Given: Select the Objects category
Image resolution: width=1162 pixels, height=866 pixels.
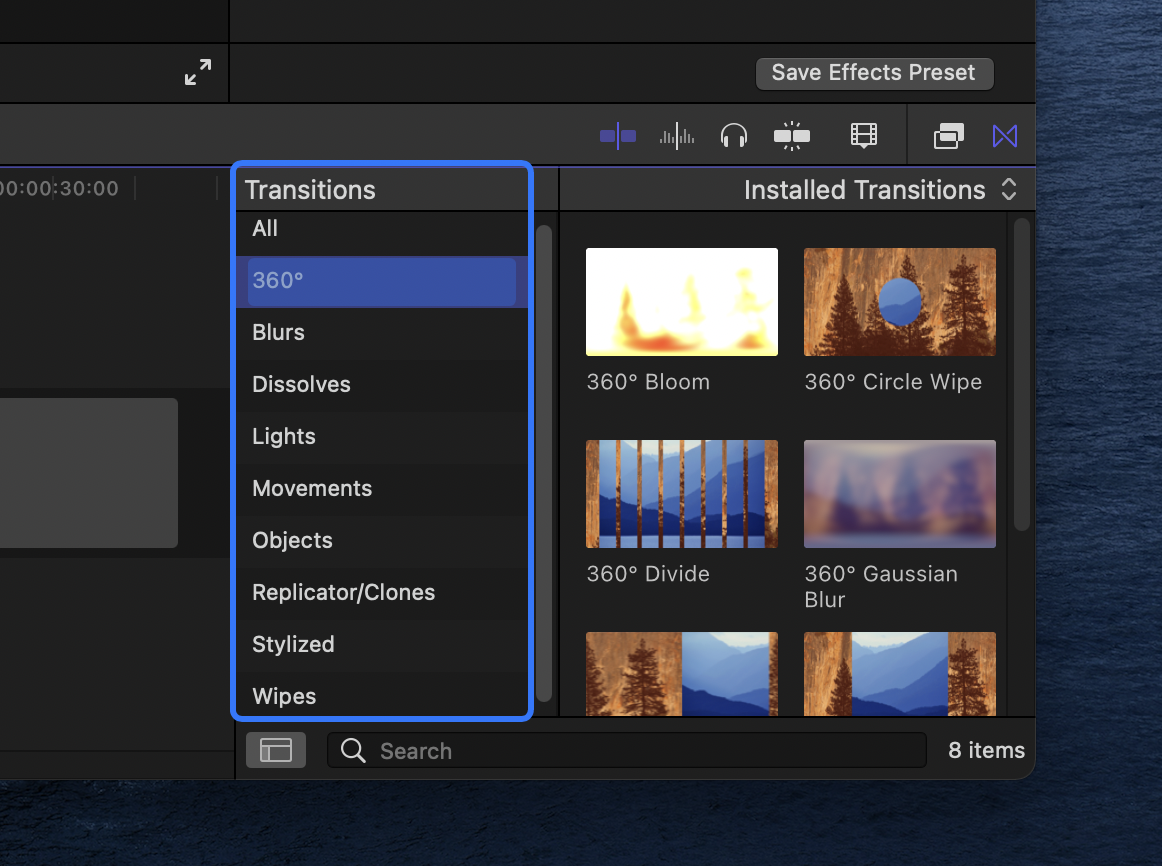Looking at the screenshot, I should click(x=382, y=540).
